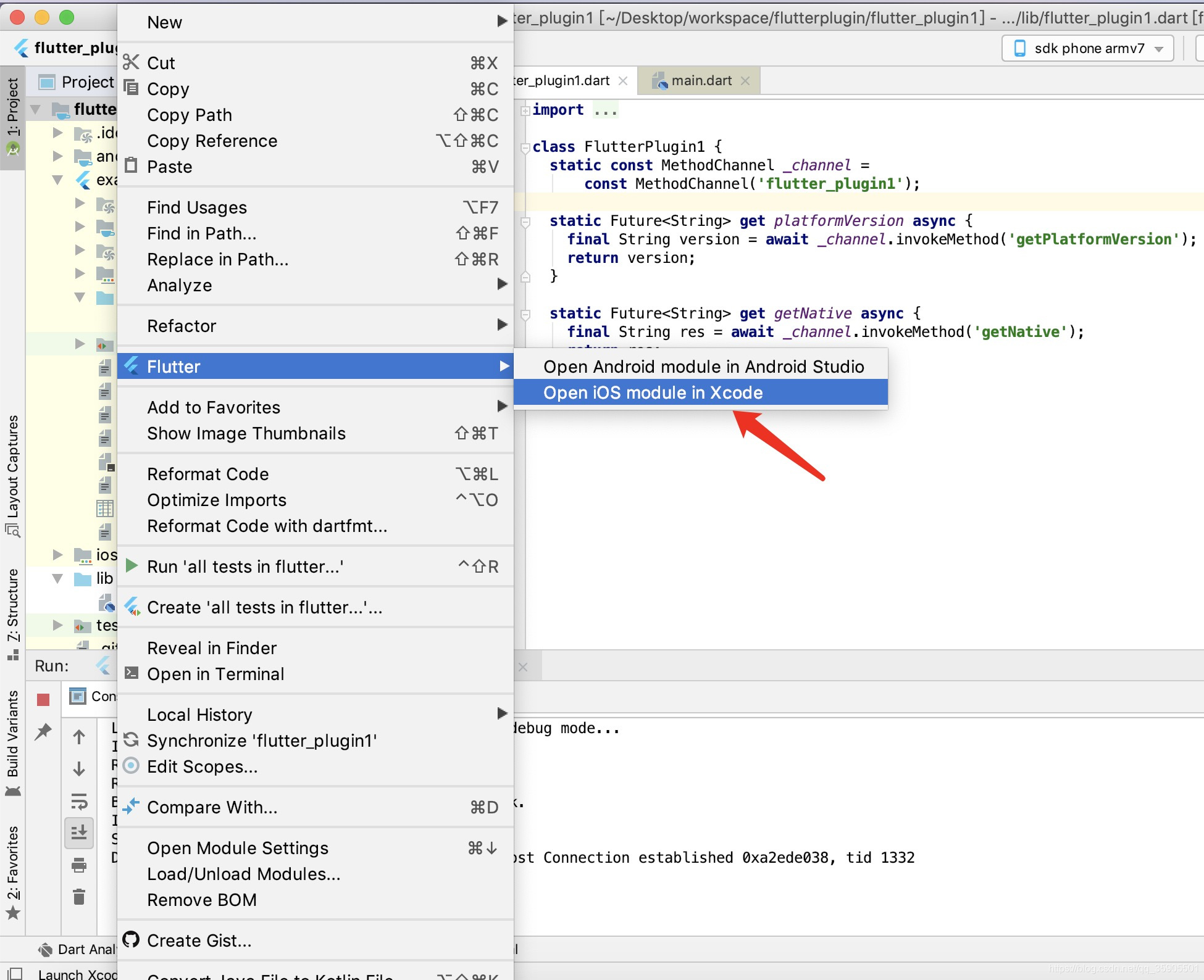
Task: Select Open iOS module in Xcode
Action: click(701, 392)
